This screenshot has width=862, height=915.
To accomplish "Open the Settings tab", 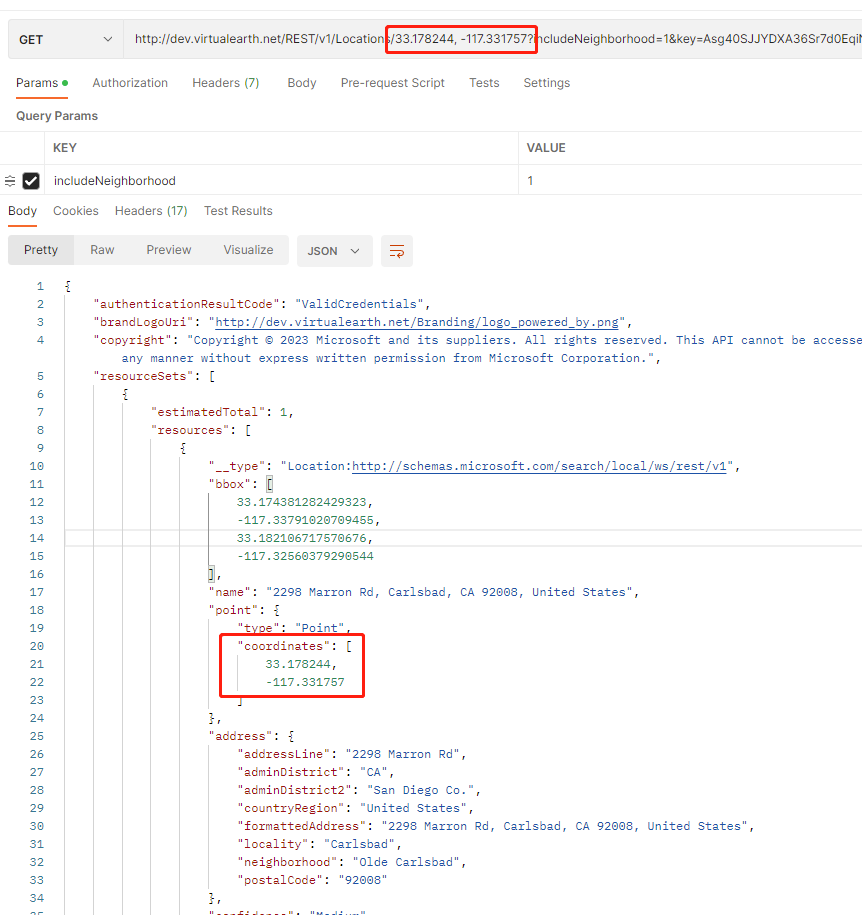I will [546, 83].
